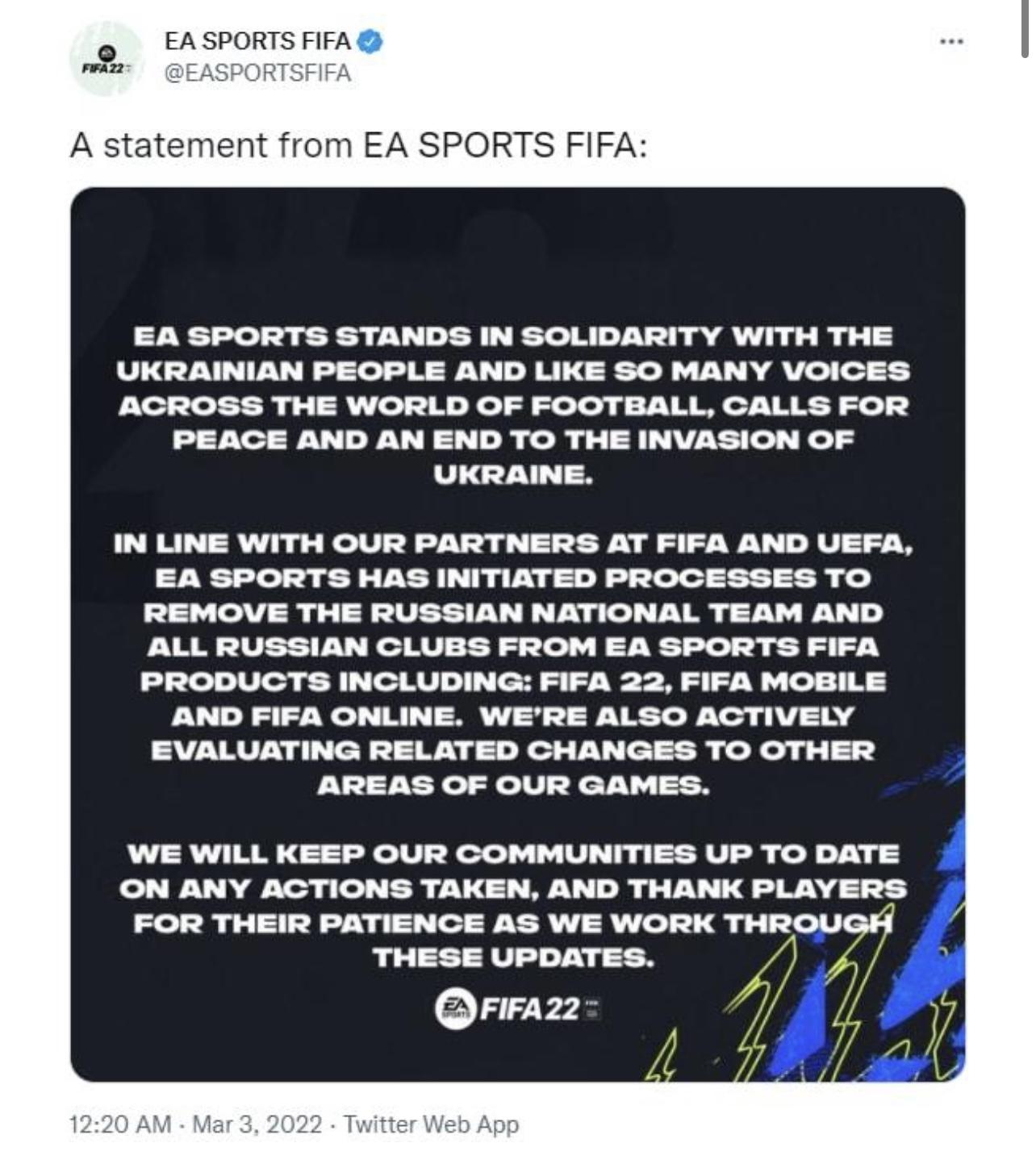Open the three-dot more options menu
This screenshot has height=1164, width=1036.
tap(952, 41)
